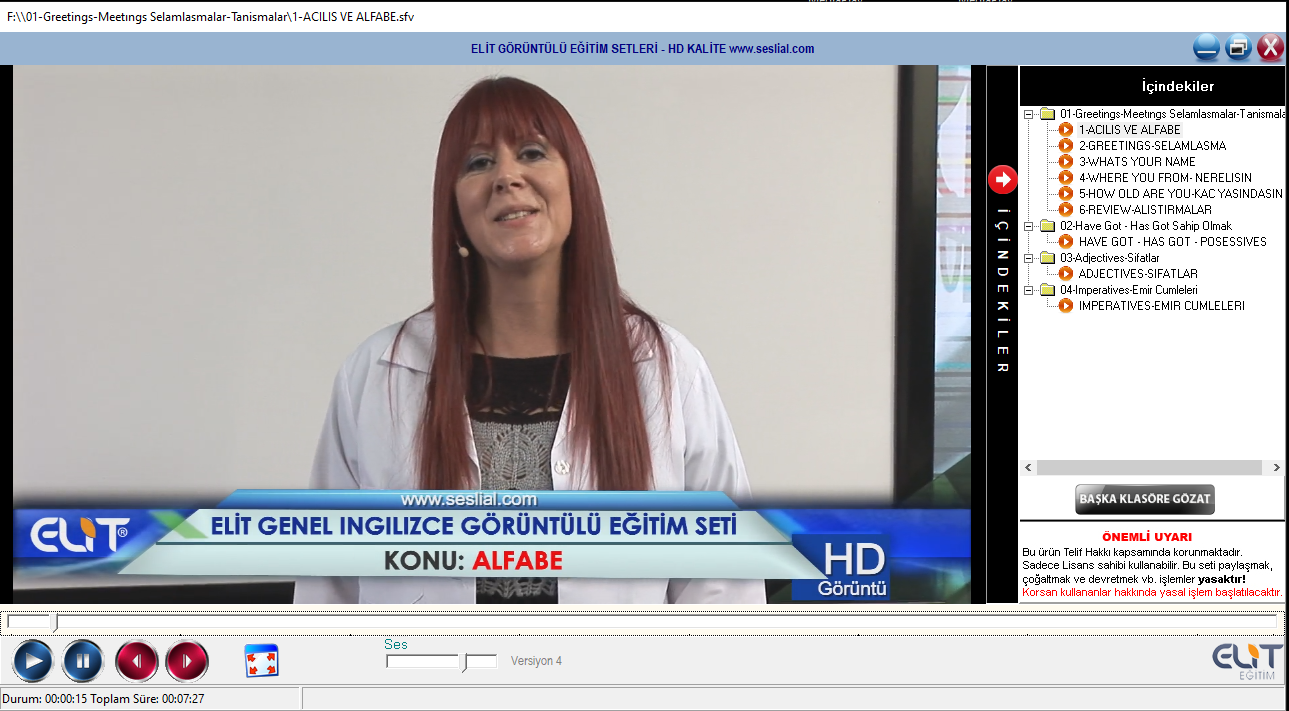Image resolution: width=1289 pixels, height=711 pixels.
Task: Click the blue Play button
Action: pyautogui.click(x=33, y=661)
